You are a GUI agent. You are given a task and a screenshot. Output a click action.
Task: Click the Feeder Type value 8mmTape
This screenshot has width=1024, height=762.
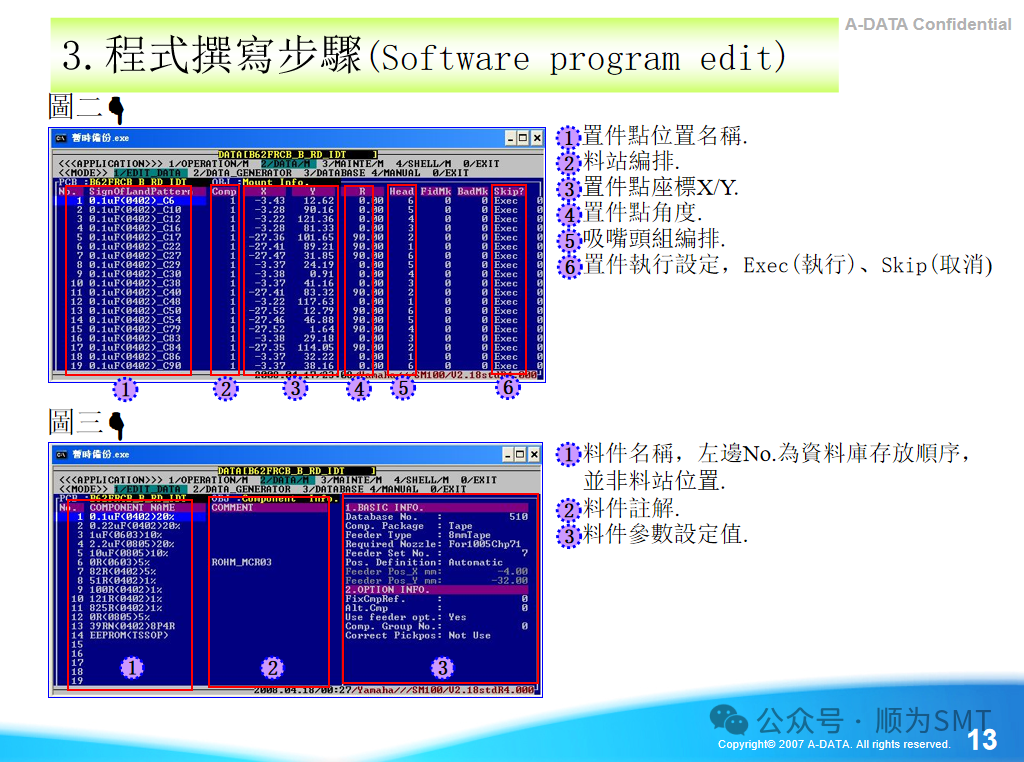470,535
